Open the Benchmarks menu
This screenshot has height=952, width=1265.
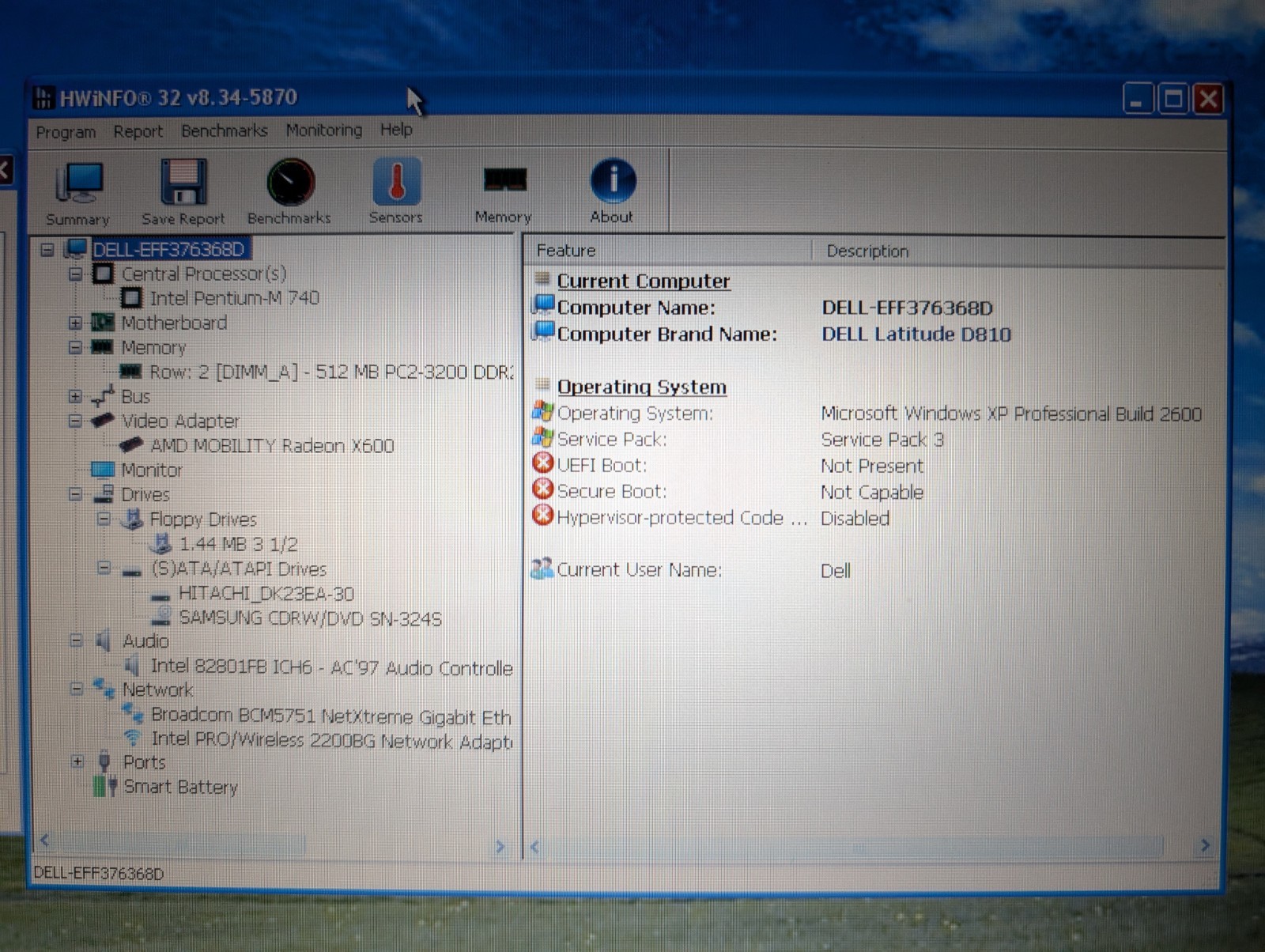coord(224,130)
